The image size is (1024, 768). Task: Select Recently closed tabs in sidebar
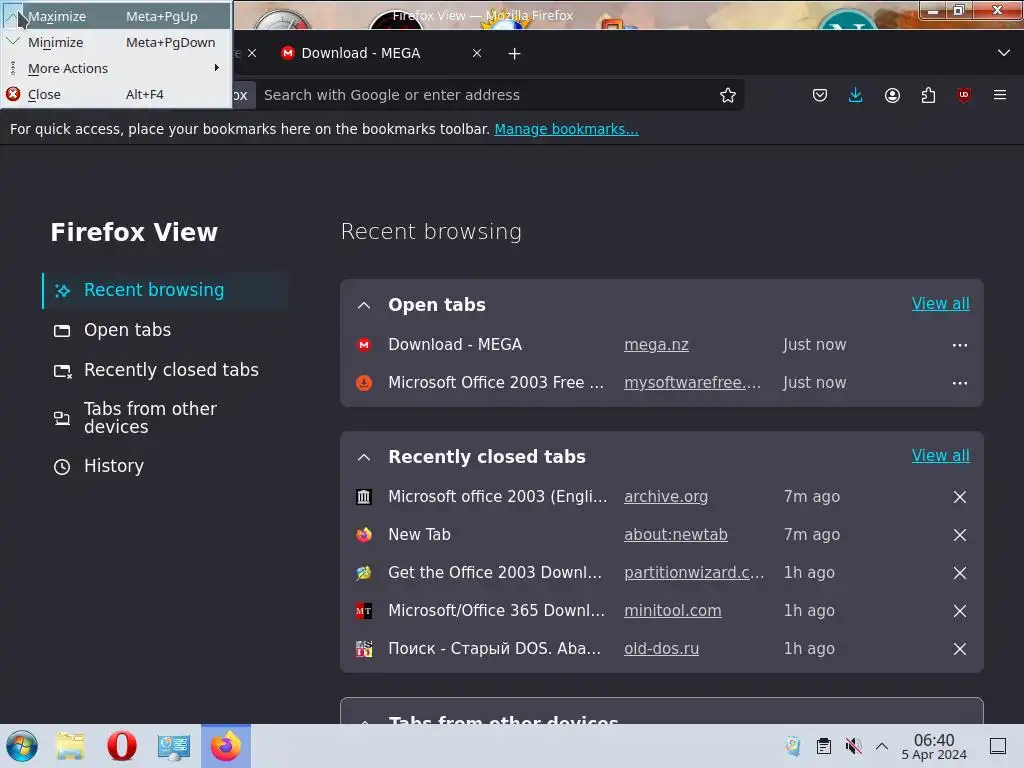(165, 370)
